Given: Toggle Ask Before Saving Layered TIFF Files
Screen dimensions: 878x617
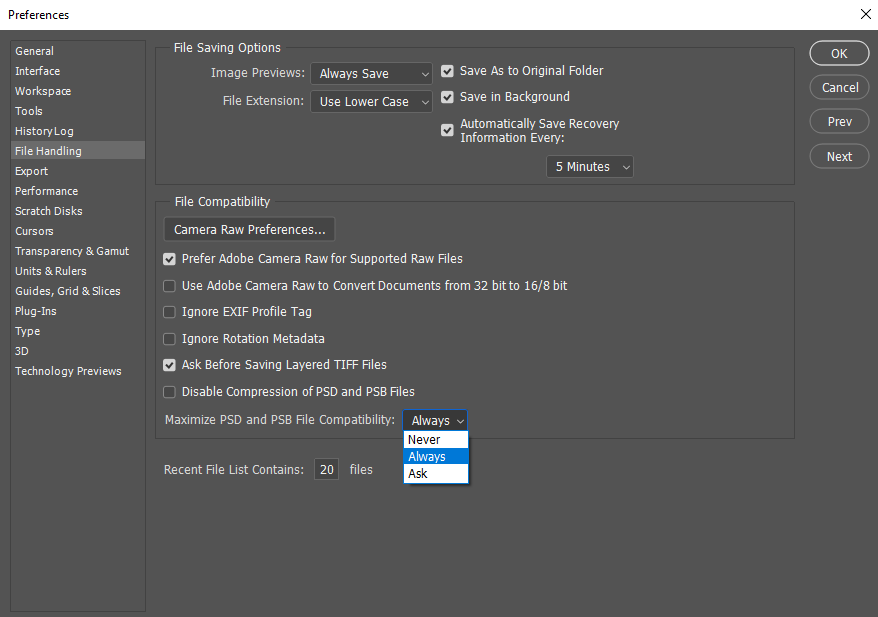Looking at the screenshot, I should coord(169,365).
